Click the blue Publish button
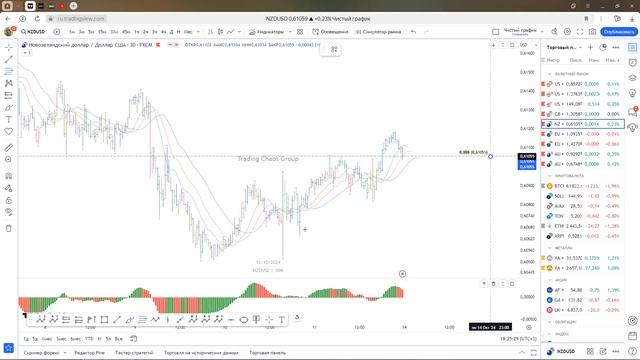 click(x=619, y=31)
